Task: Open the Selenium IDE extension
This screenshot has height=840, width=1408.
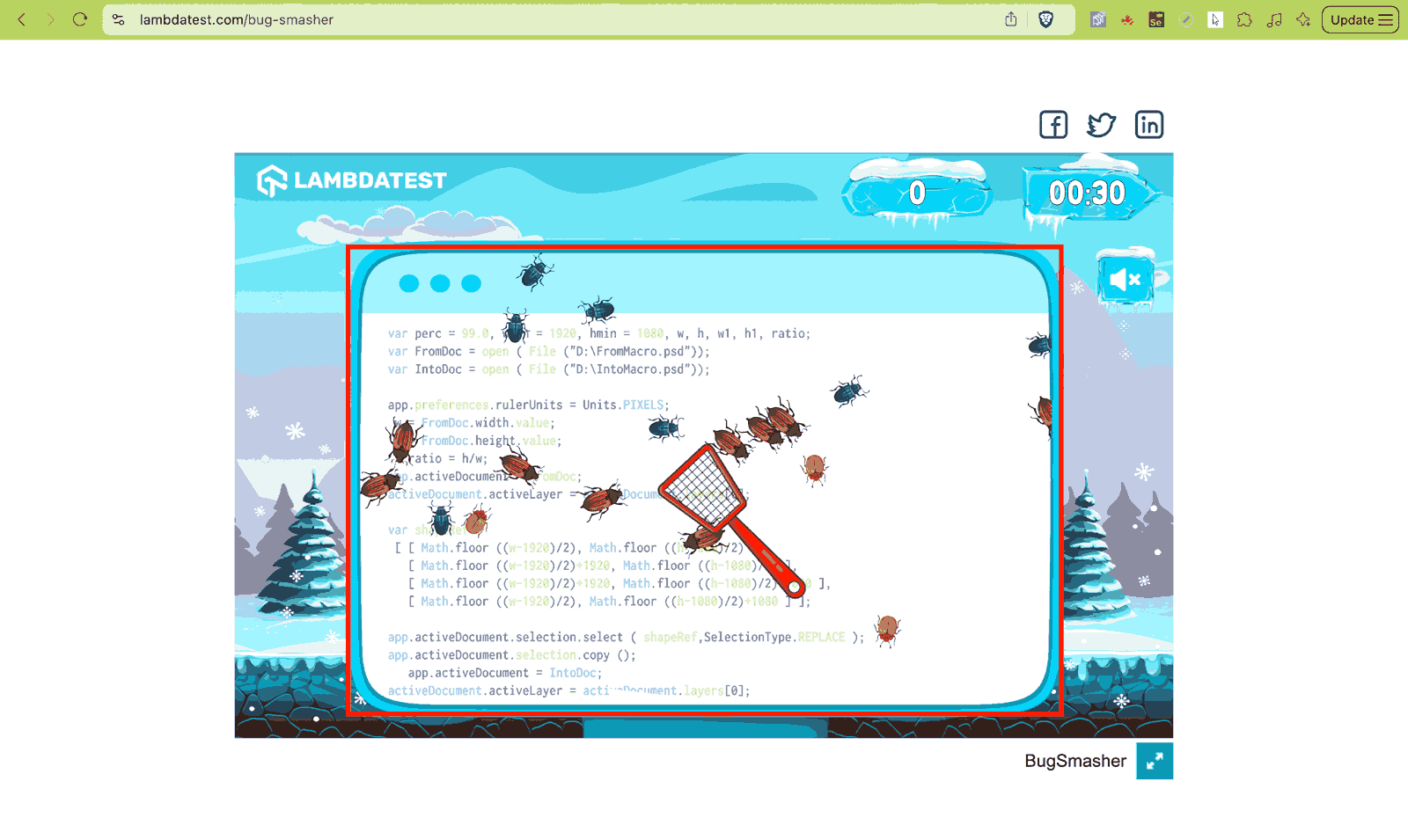Action: (x=1156, y=19)
